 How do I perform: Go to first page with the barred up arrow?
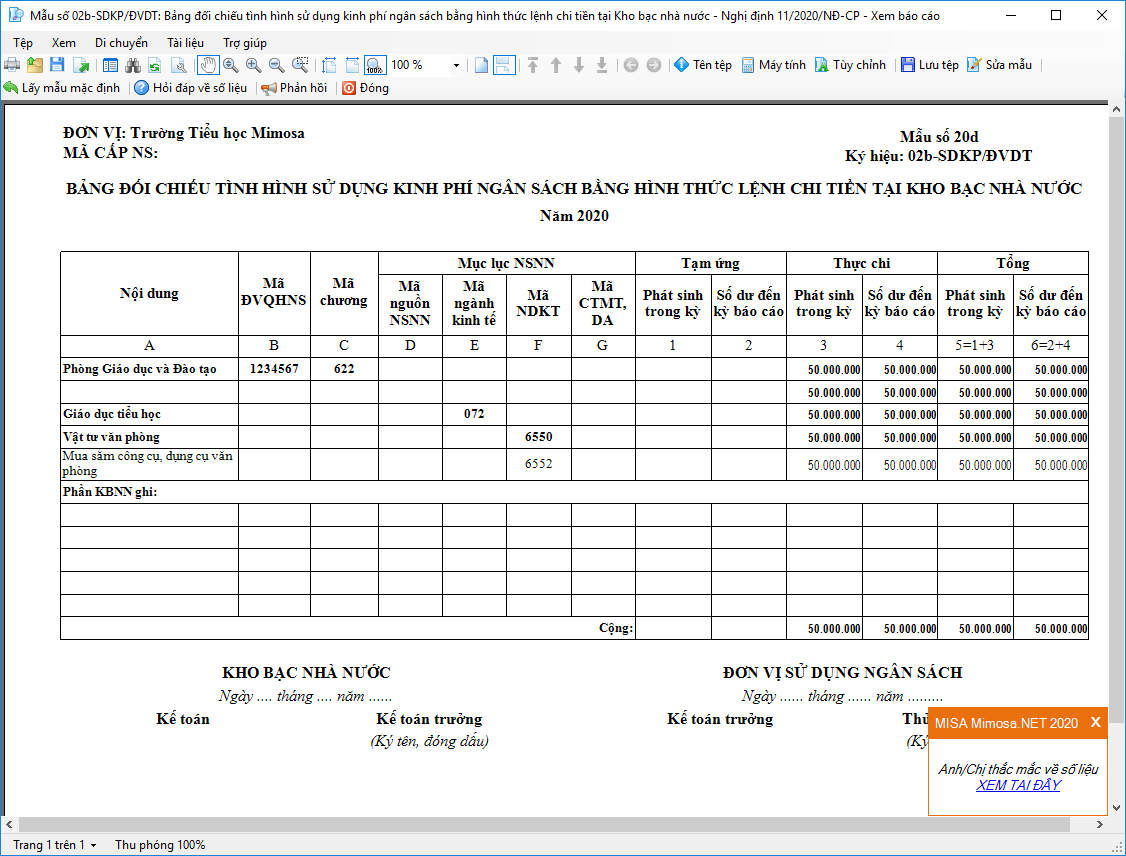(x=533, y=65)
